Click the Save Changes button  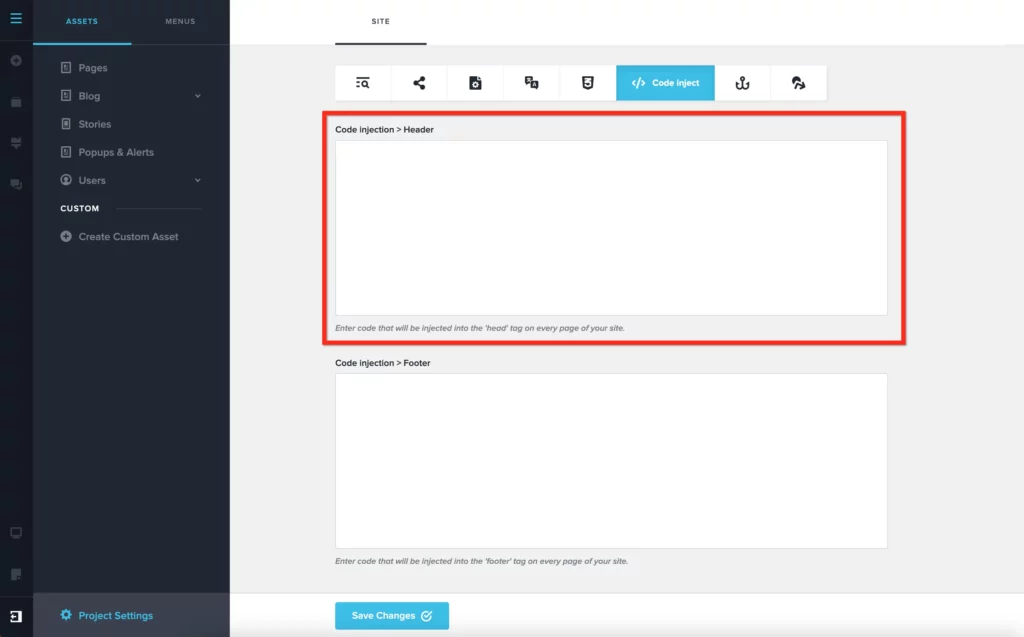point(392,616)
